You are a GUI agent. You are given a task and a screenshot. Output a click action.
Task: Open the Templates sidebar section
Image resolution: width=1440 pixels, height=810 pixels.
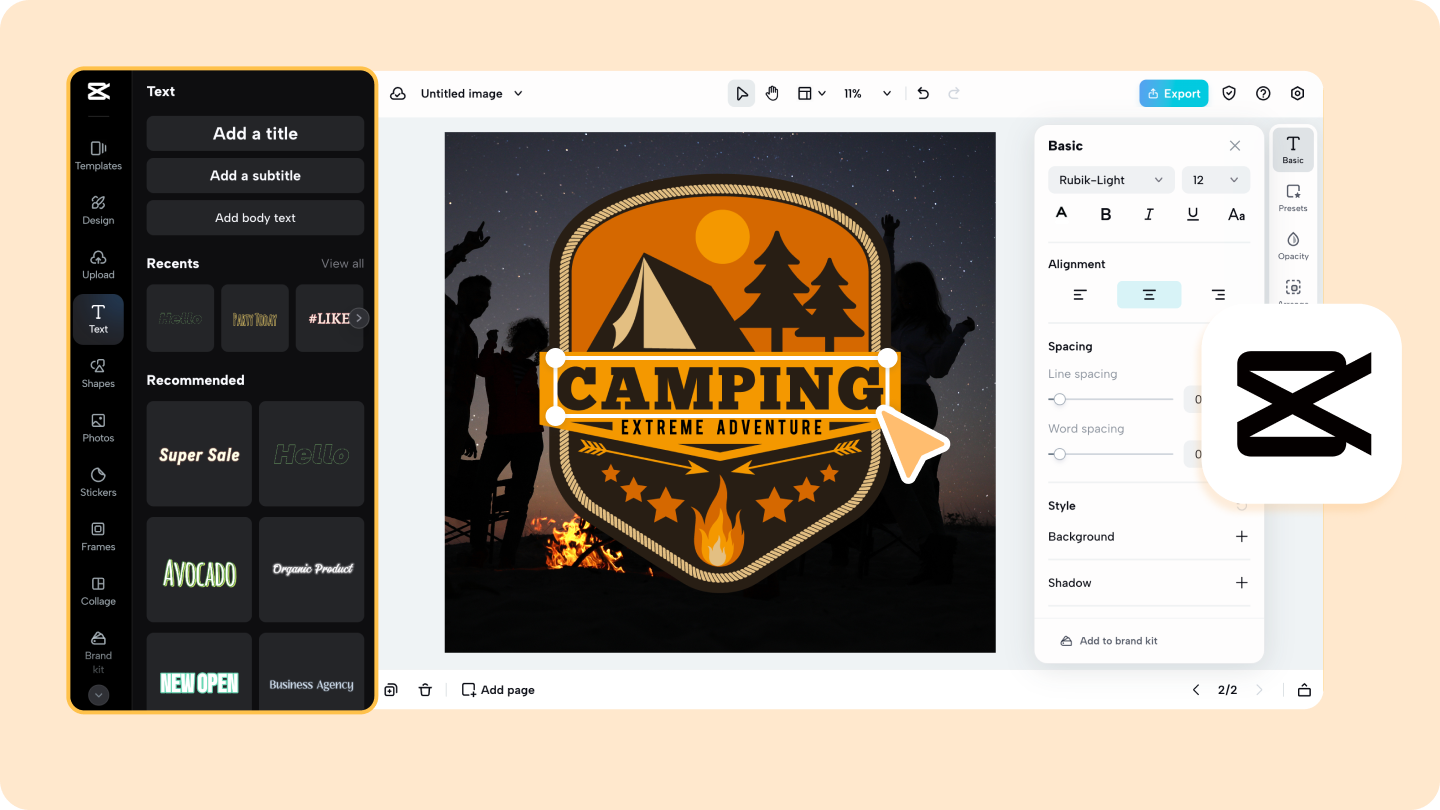[x=98, y=155]
